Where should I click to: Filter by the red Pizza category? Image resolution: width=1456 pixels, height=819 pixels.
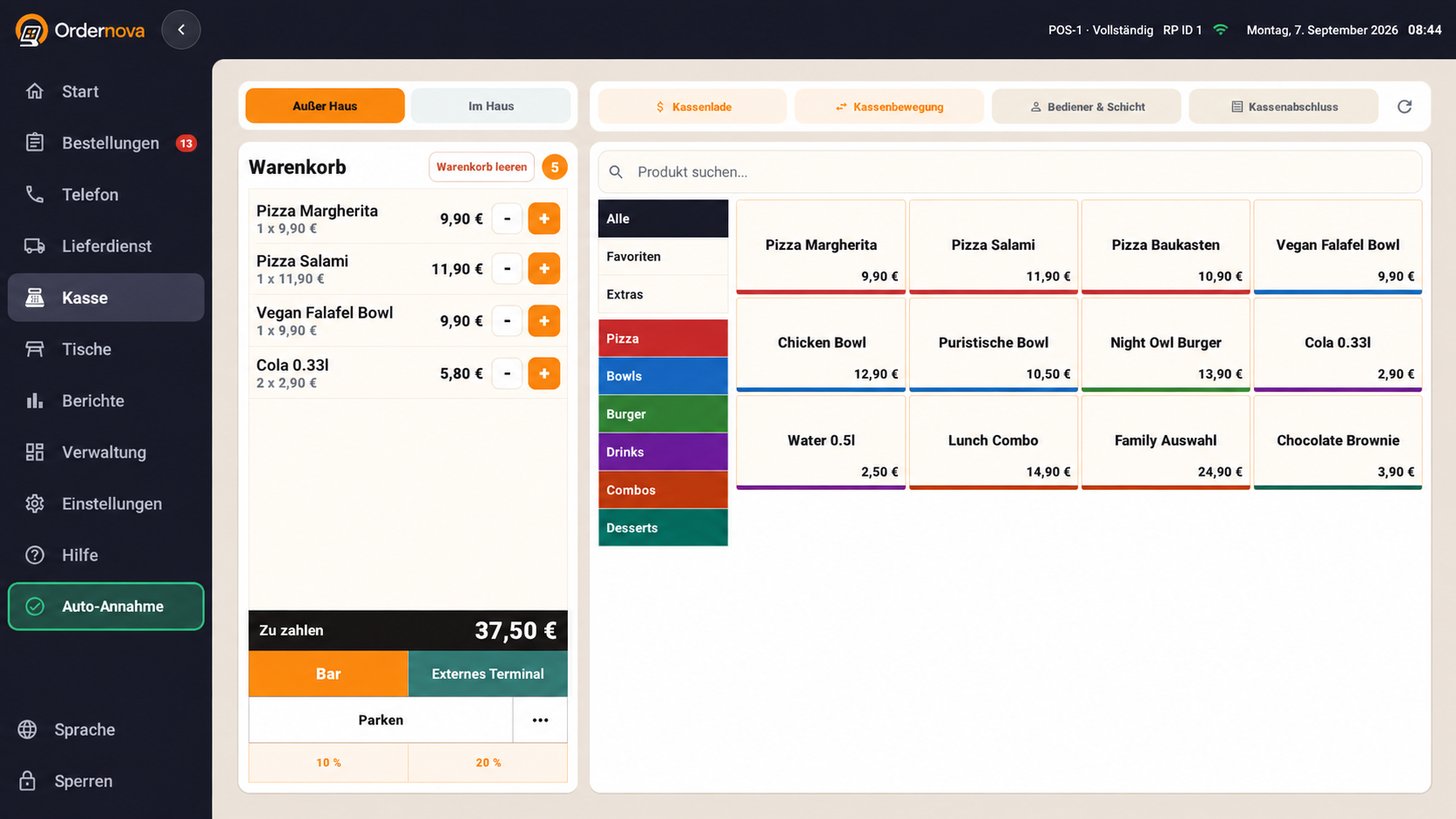[663, 339]
